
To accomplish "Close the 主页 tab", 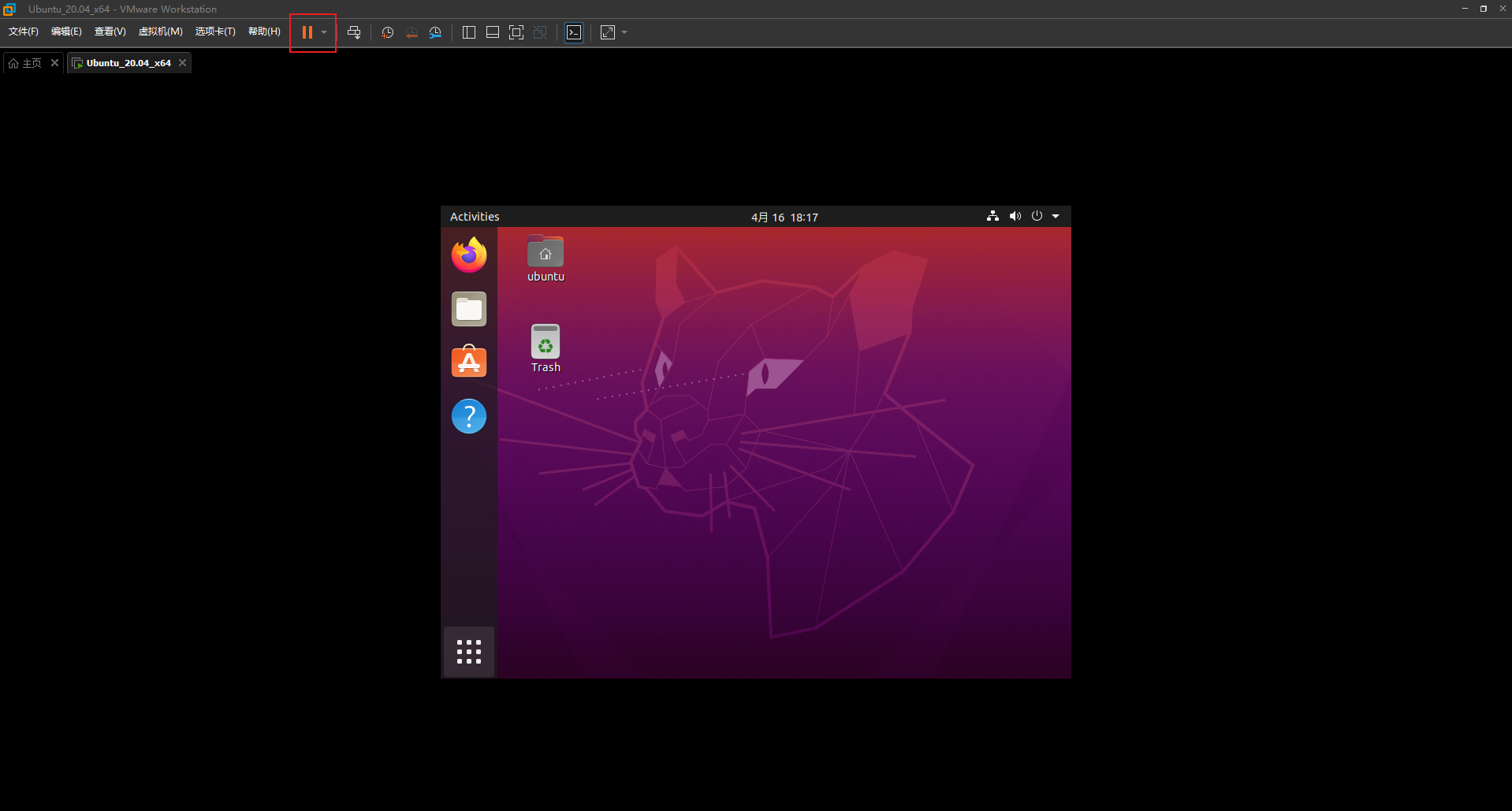I will click(x=54, y=63).
